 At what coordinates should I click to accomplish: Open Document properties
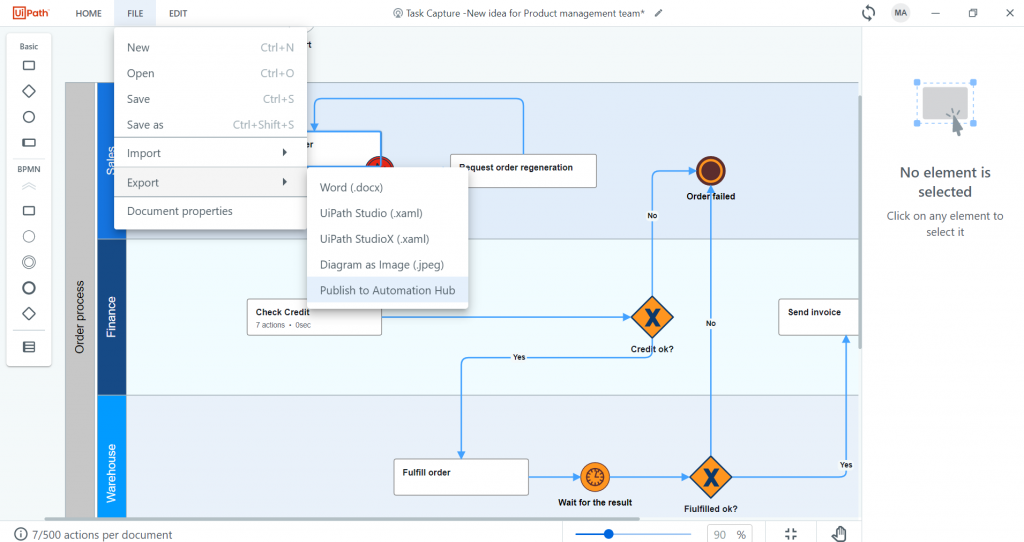click(x=210, y=211)
